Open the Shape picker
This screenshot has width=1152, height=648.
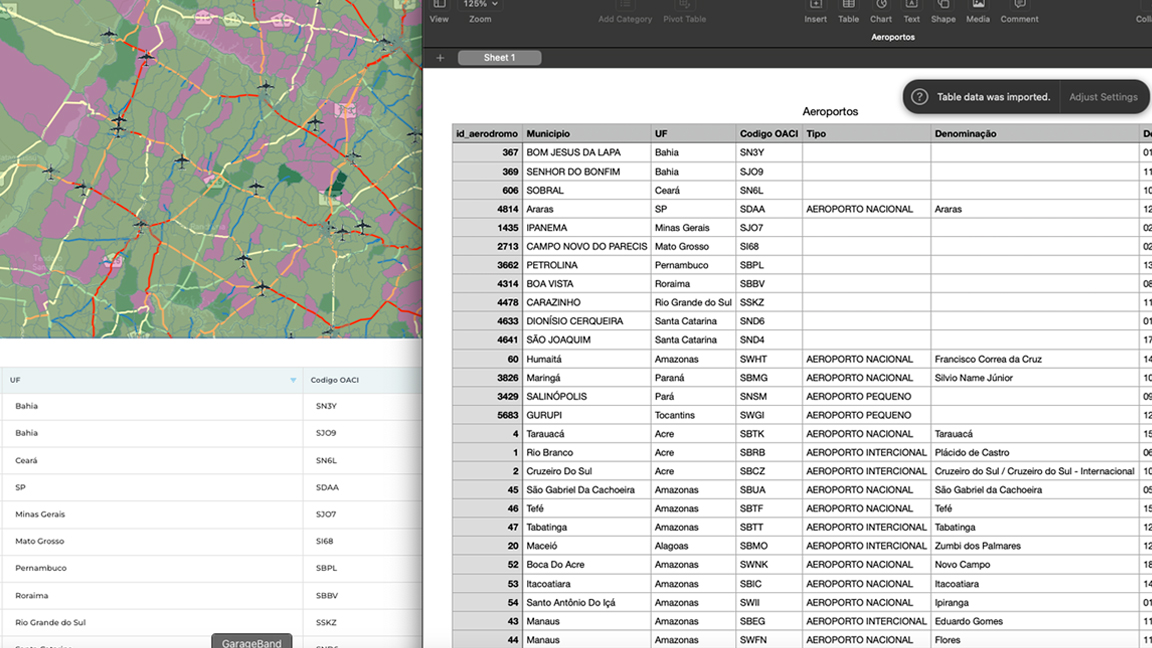click(942, 7)
